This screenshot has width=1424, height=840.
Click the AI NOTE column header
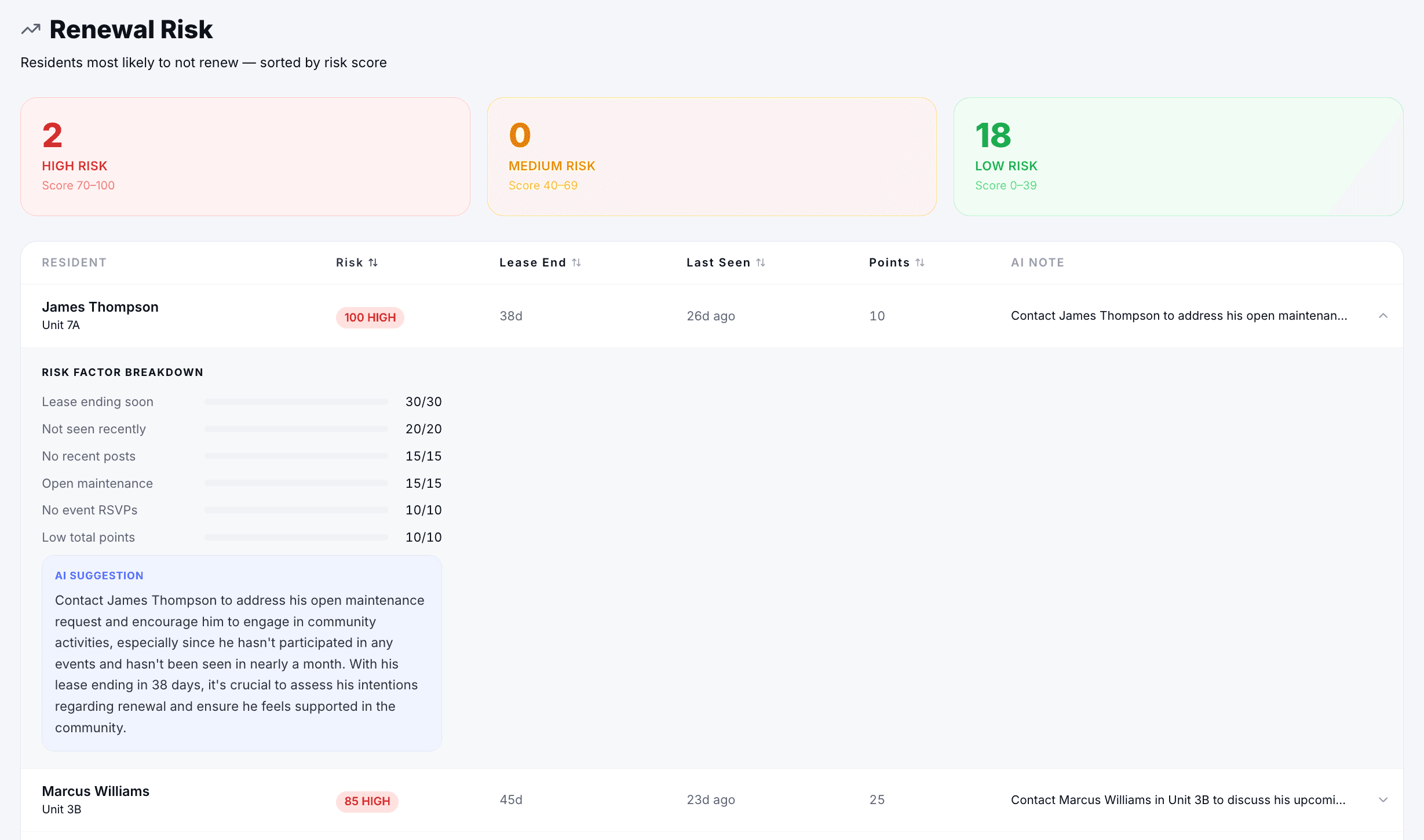[x=1038, y=262]
